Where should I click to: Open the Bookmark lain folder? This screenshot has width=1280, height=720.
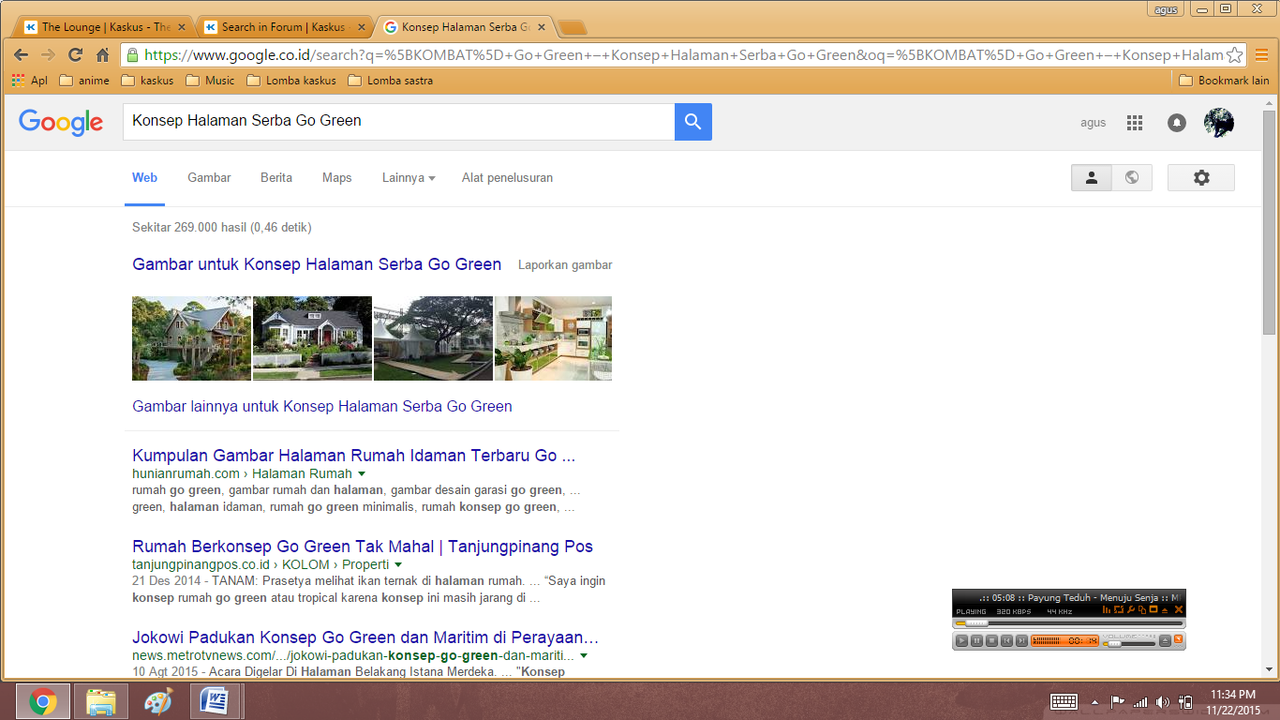coord(1224,80)
